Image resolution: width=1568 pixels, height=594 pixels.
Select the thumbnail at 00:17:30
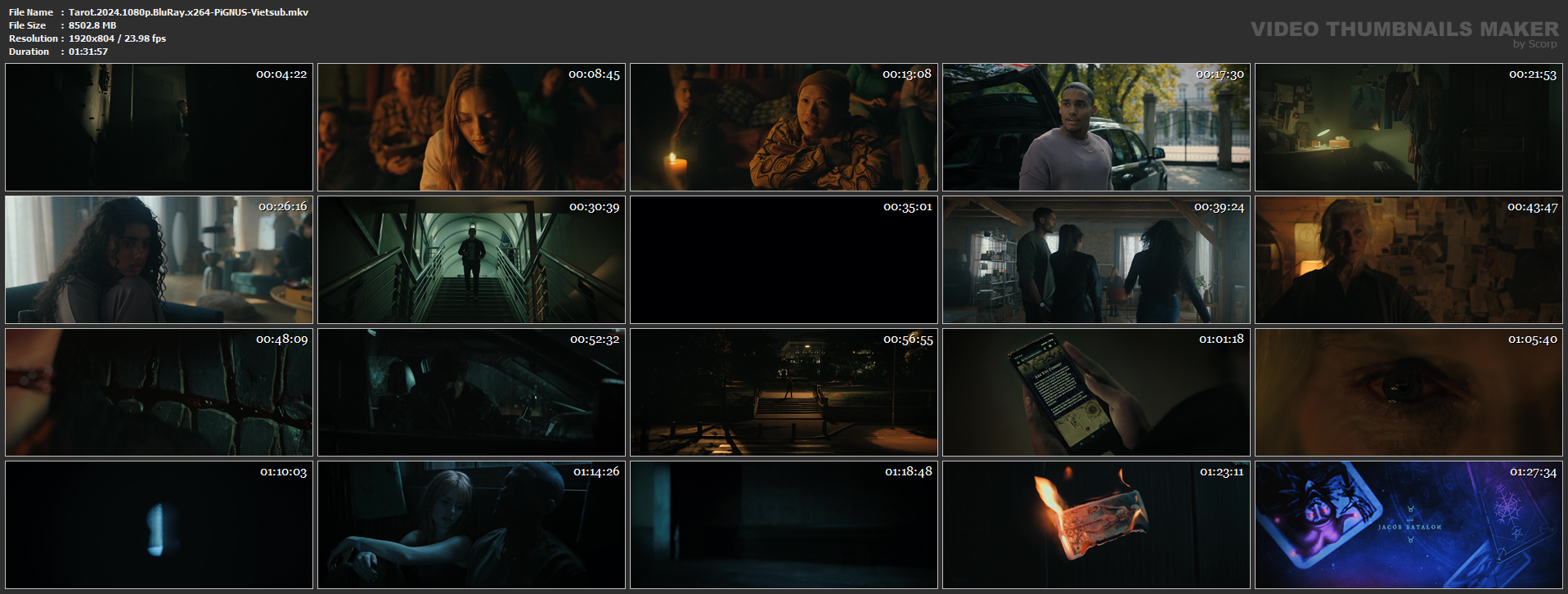coord(1096,127)
